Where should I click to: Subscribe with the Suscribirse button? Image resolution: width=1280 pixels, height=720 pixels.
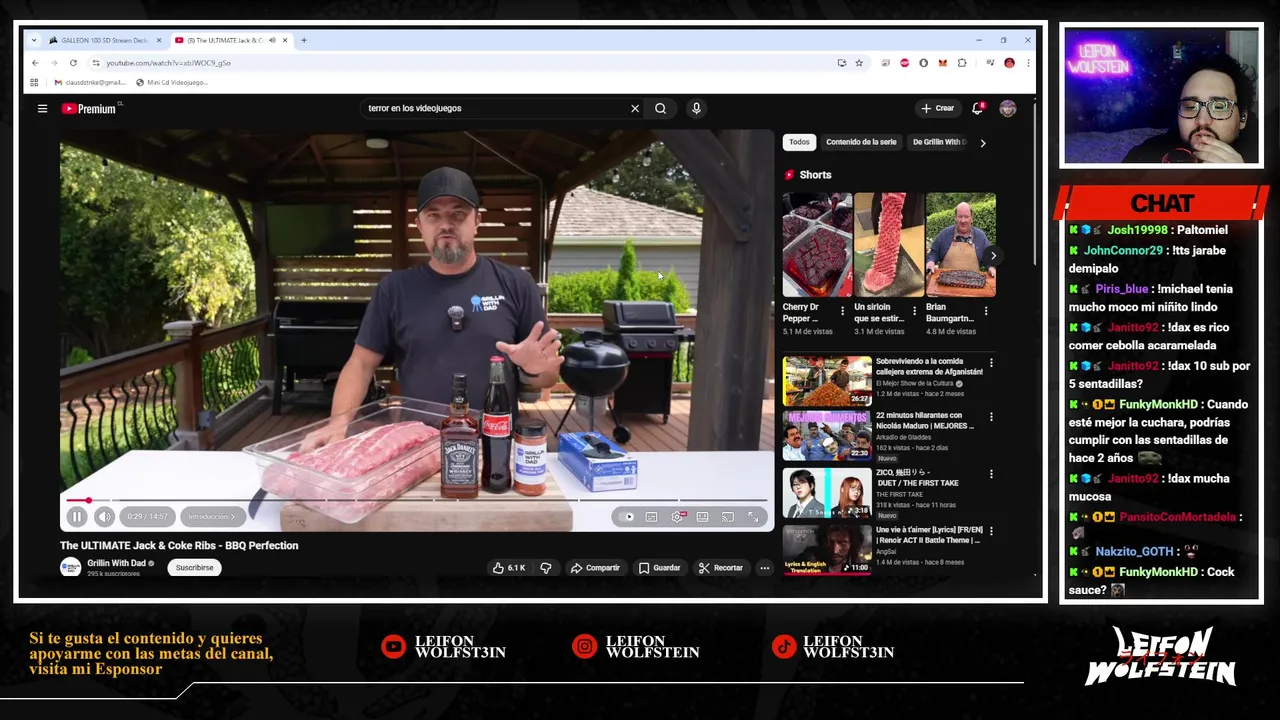click(x=195, y=568)
